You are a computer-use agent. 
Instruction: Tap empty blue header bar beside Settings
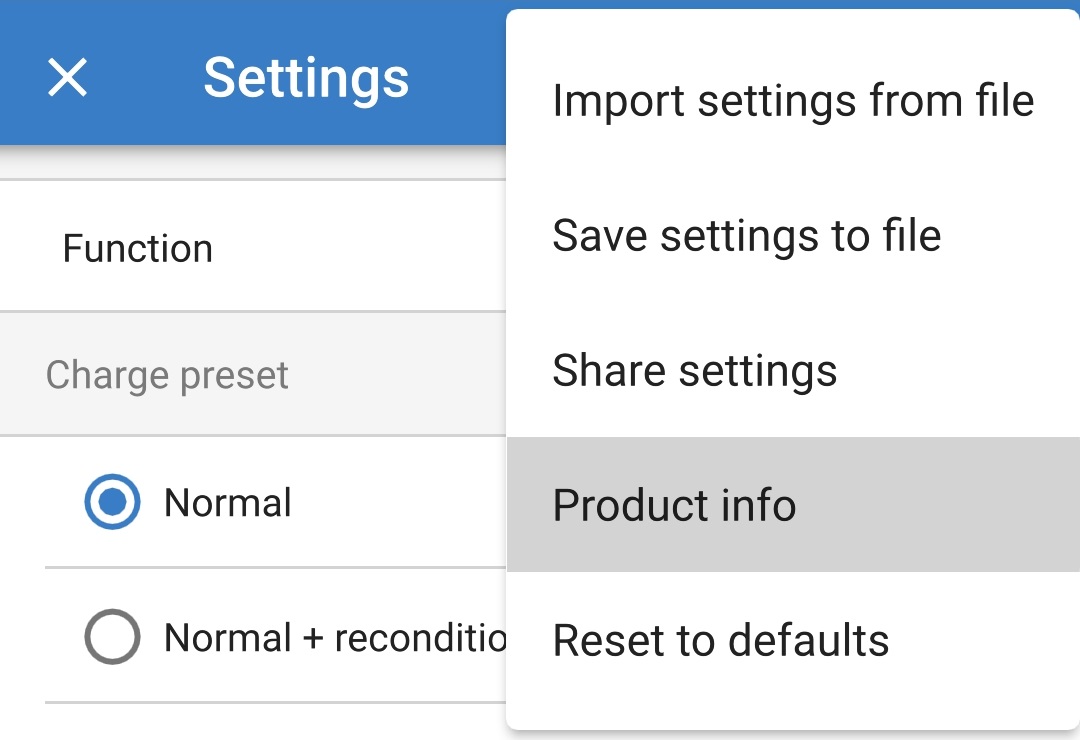pyautogui.click(x=460, y=77)
